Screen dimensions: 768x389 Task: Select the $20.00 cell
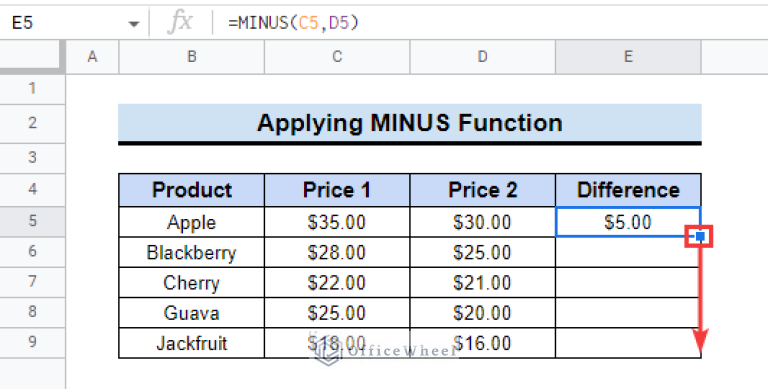[482, 313]
